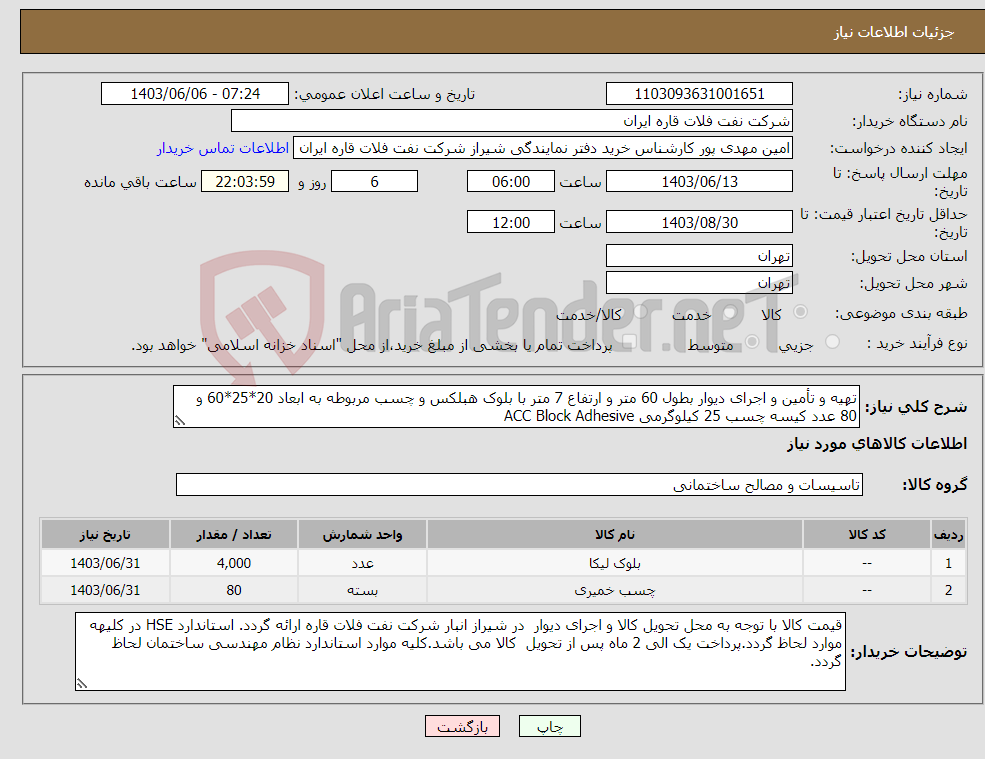Click the تاریخ نیاز column header

tap(105, 535)
